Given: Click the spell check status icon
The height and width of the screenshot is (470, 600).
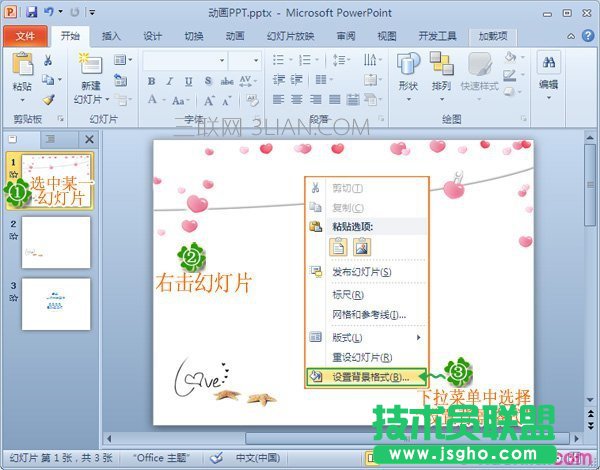Looking at the screenshot, I should (x=217, y=457).
